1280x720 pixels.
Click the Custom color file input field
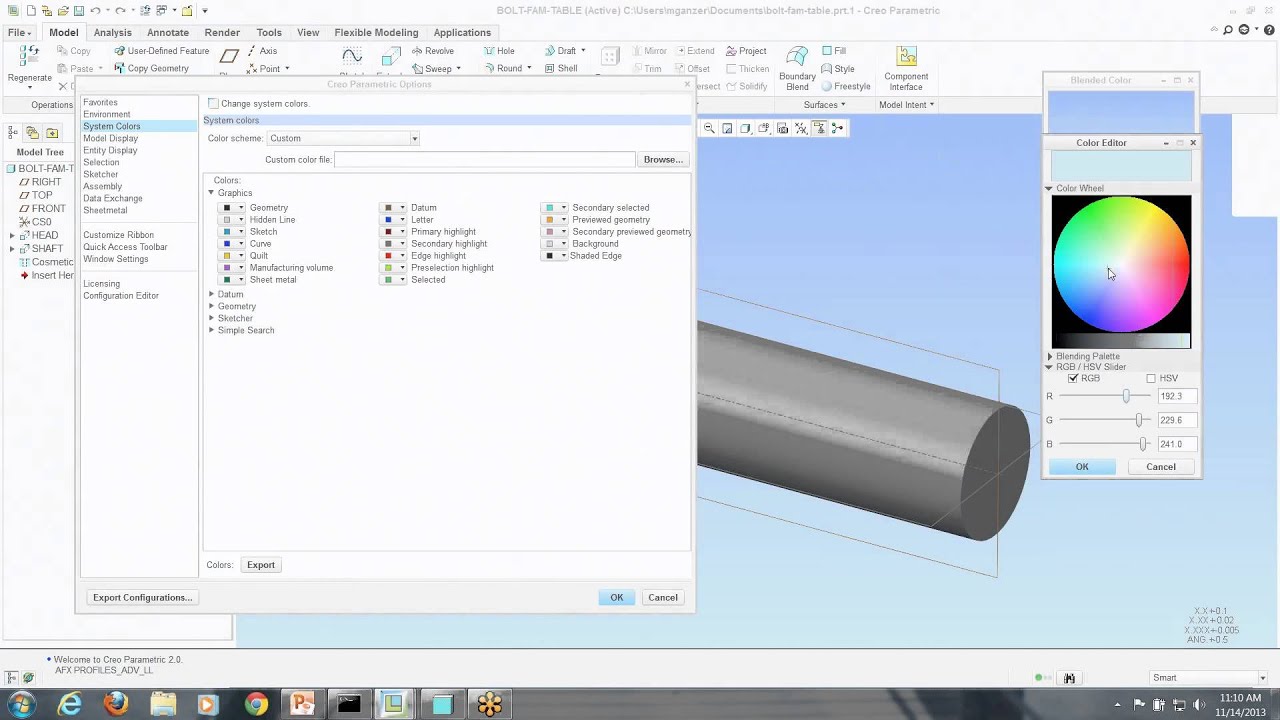(485, 160)
